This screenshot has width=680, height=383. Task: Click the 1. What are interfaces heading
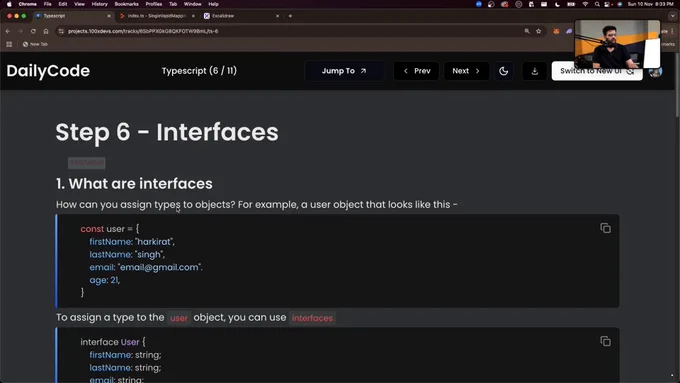pyautogui.click(x=134, y=183)
